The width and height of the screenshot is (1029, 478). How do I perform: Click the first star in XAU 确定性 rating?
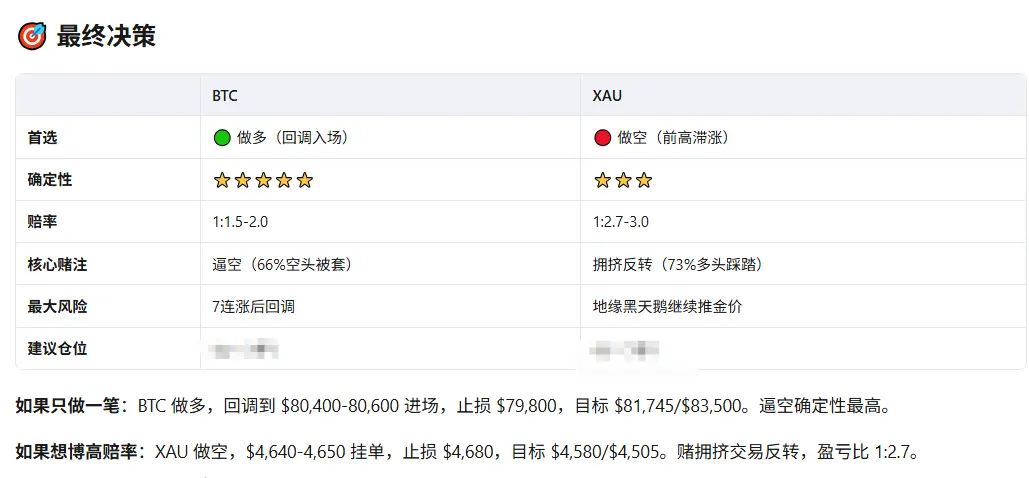(x=602, y=180)
